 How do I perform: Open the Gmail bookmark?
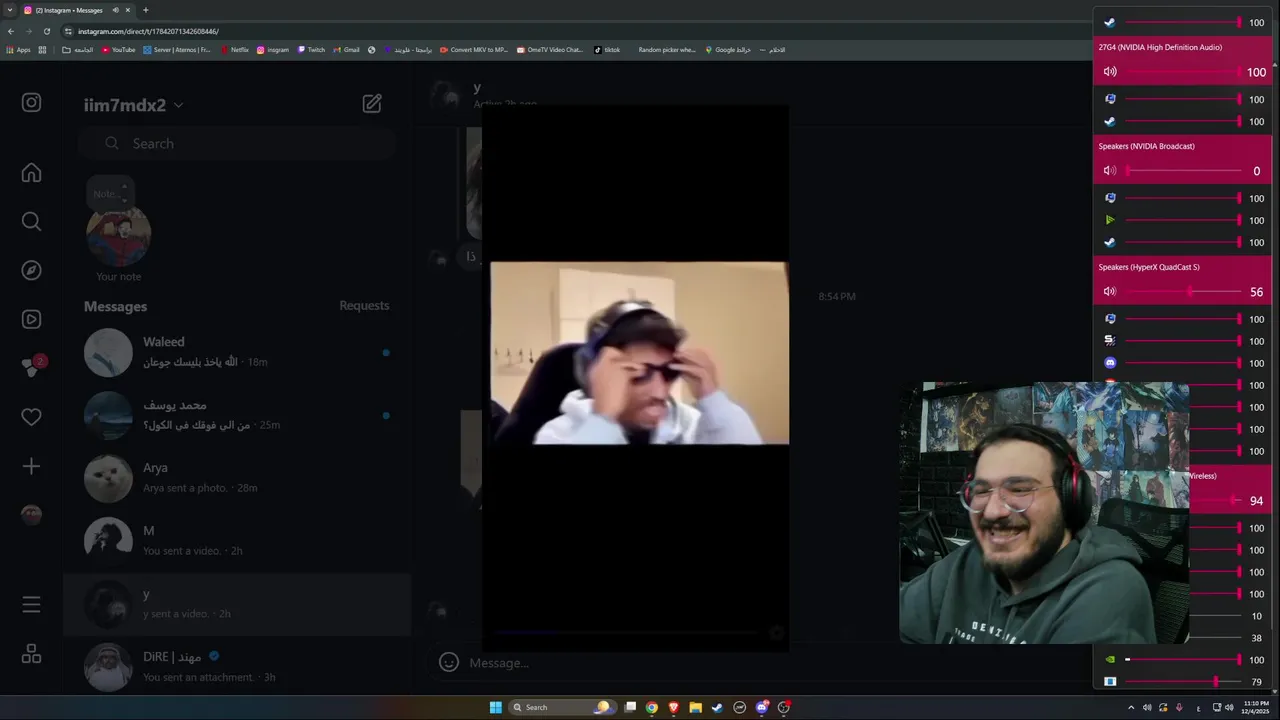346,50
